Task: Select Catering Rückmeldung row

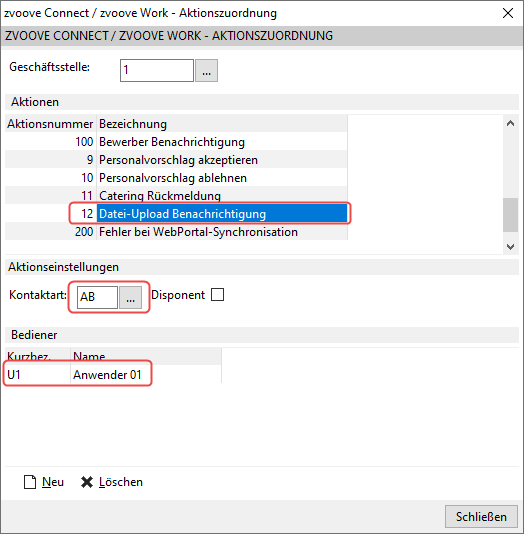Action: 176,195
